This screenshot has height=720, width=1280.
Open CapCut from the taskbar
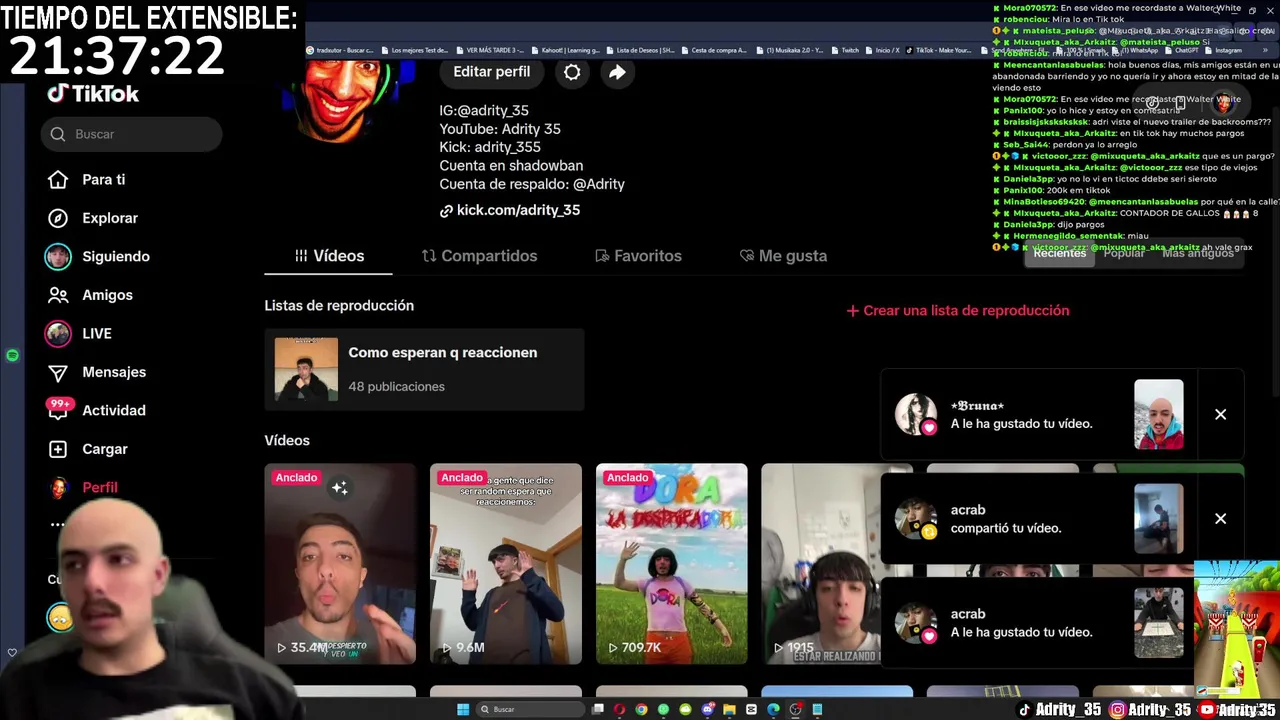pos(751,709)
